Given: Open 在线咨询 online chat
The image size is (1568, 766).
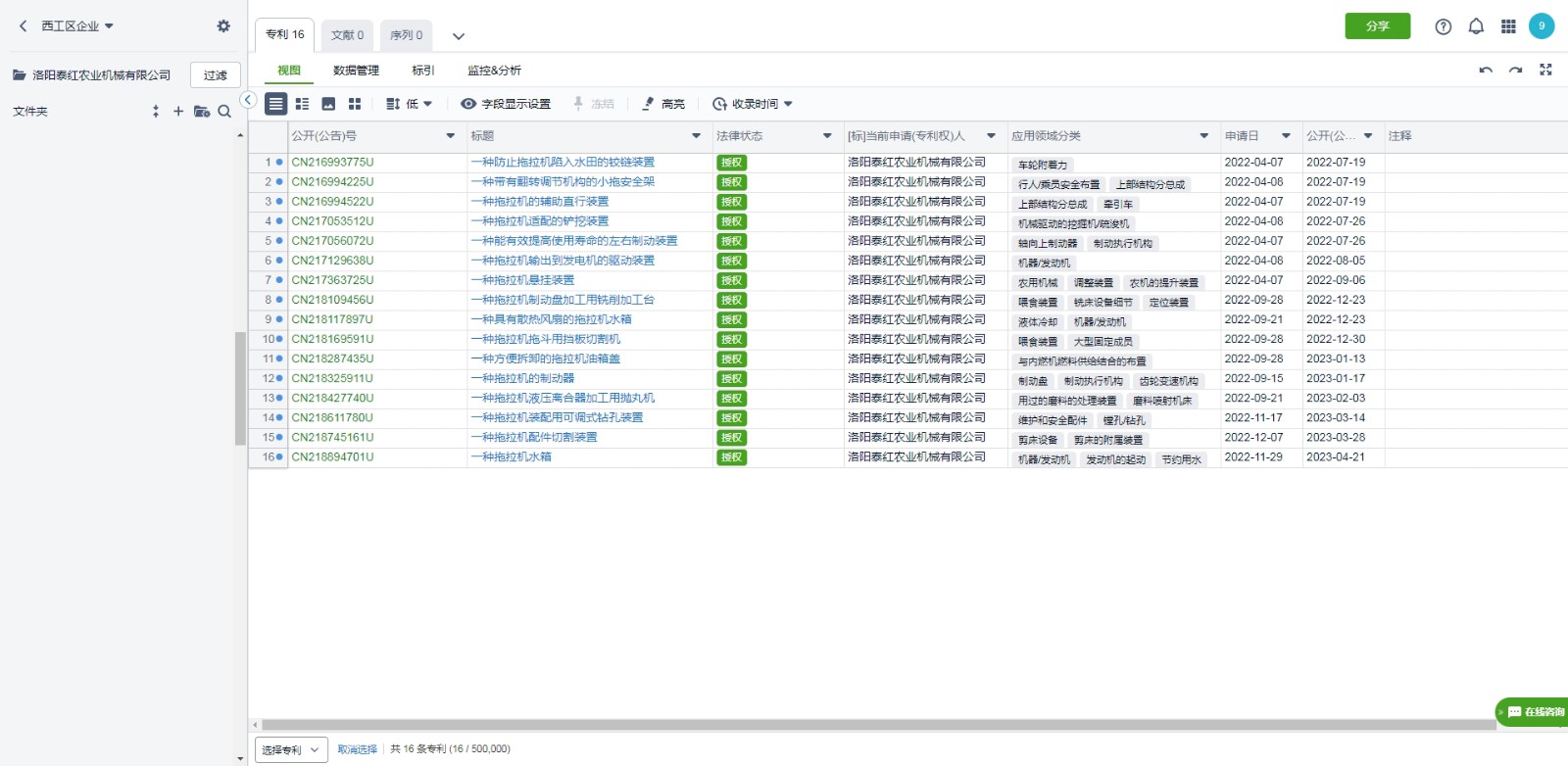Looking at the screenshot, I should (1533, 712).
